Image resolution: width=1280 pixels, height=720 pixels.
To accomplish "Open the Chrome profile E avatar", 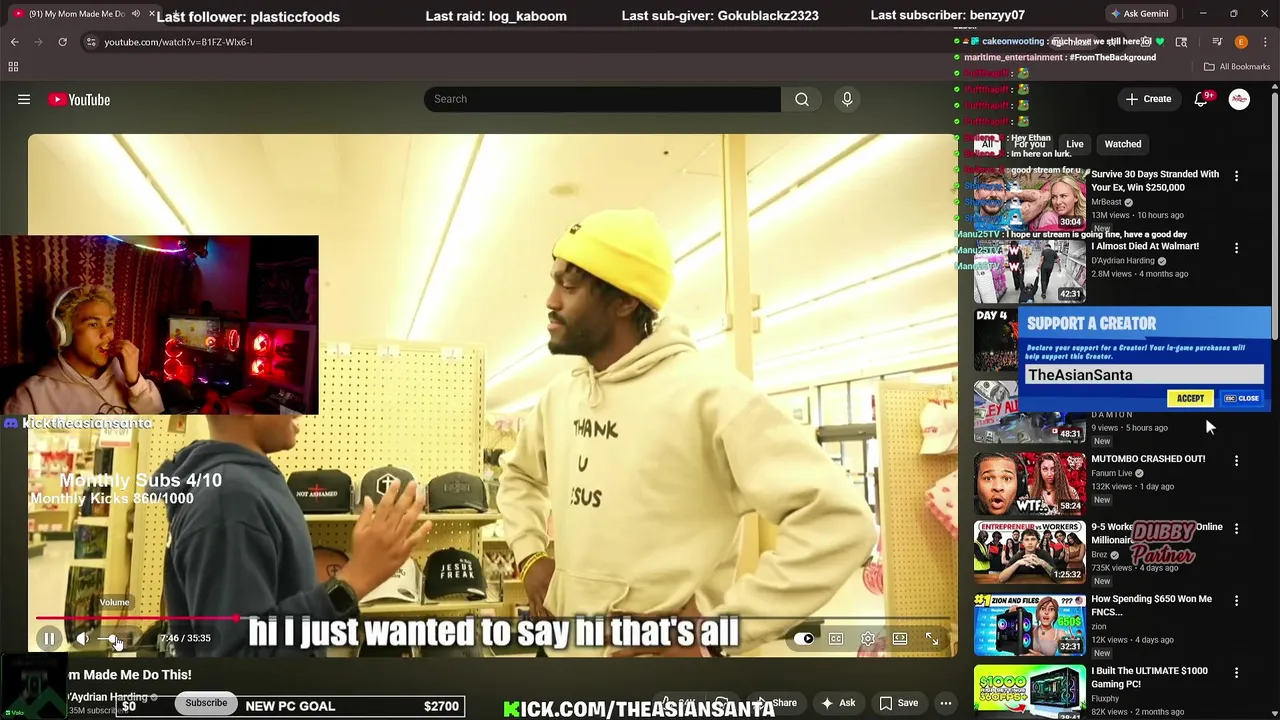I will [1241, 42].
